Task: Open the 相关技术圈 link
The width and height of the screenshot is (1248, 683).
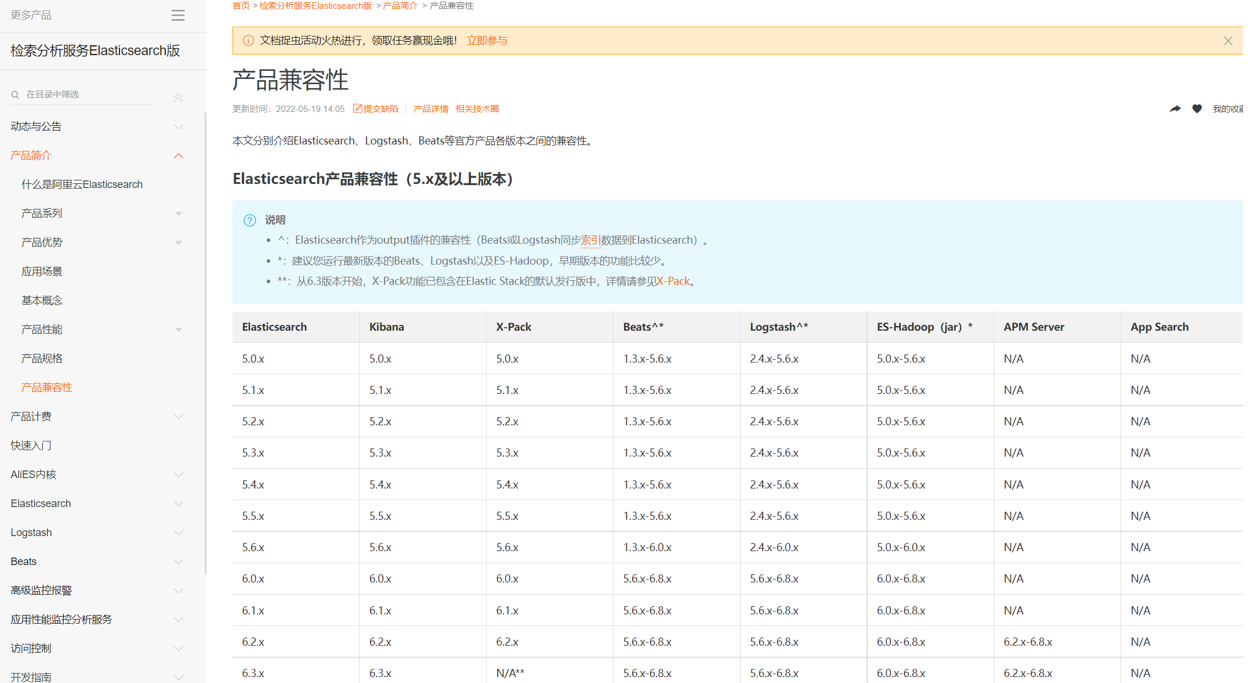Action: pos(477,109)
